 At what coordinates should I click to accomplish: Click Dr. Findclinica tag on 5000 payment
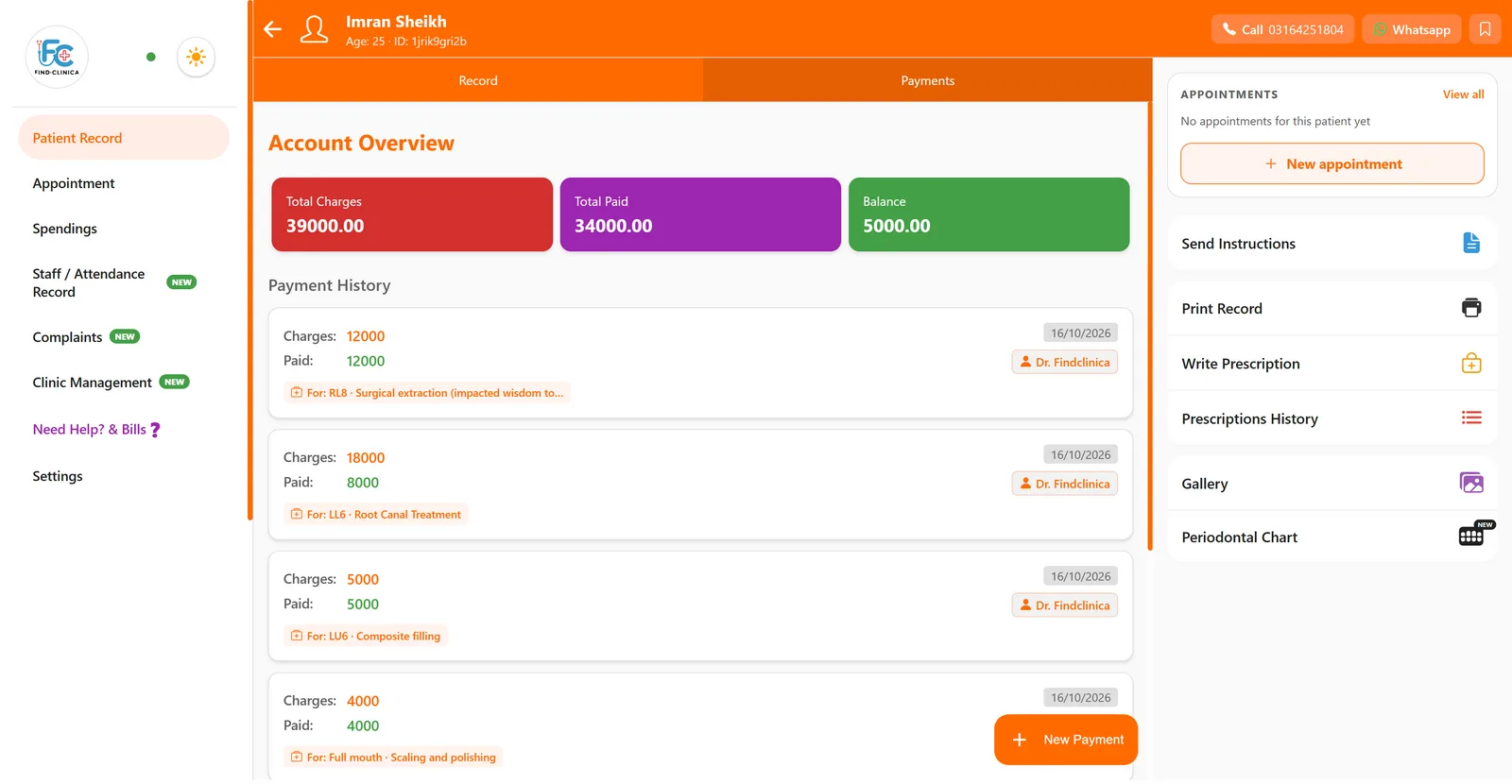click(1065, 605)
